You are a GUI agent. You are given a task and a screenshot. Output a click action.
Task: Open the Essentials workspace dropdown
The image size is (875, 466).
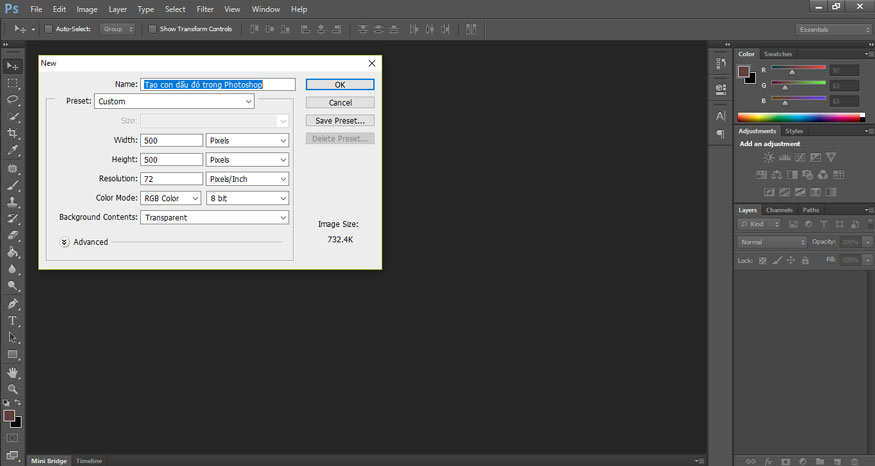click(x=833, y=30)
